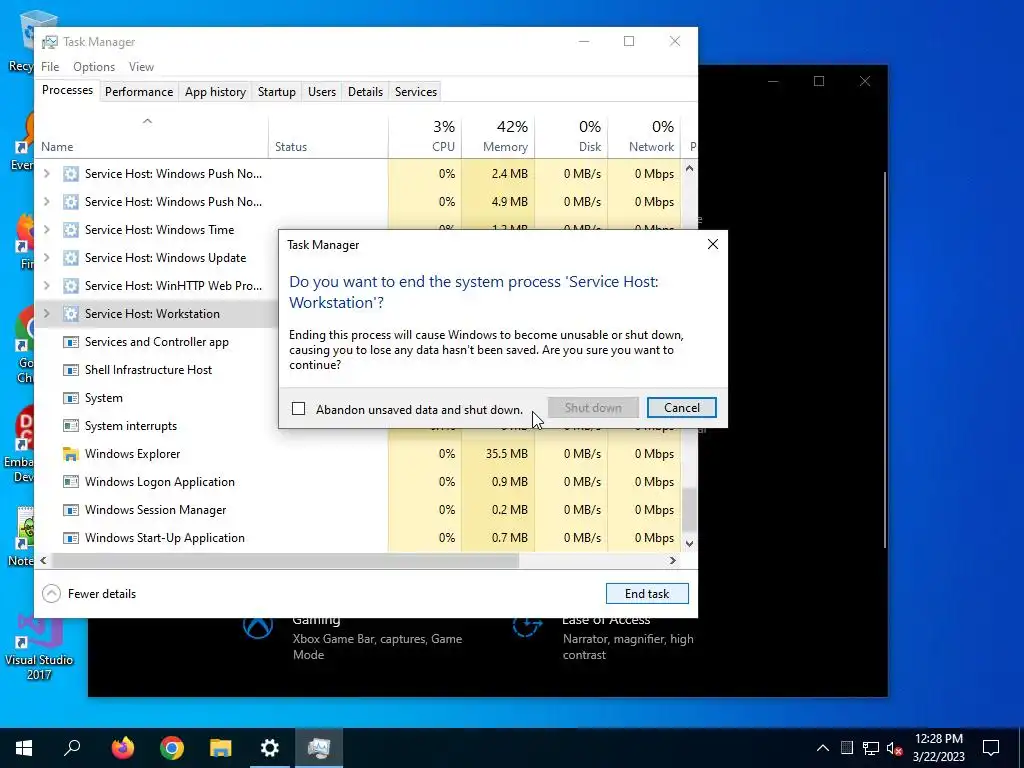Image resolution: width=1024 pixels, height=768 pixels.
Task: Click the network tray icon
Action: pos(871,748)
